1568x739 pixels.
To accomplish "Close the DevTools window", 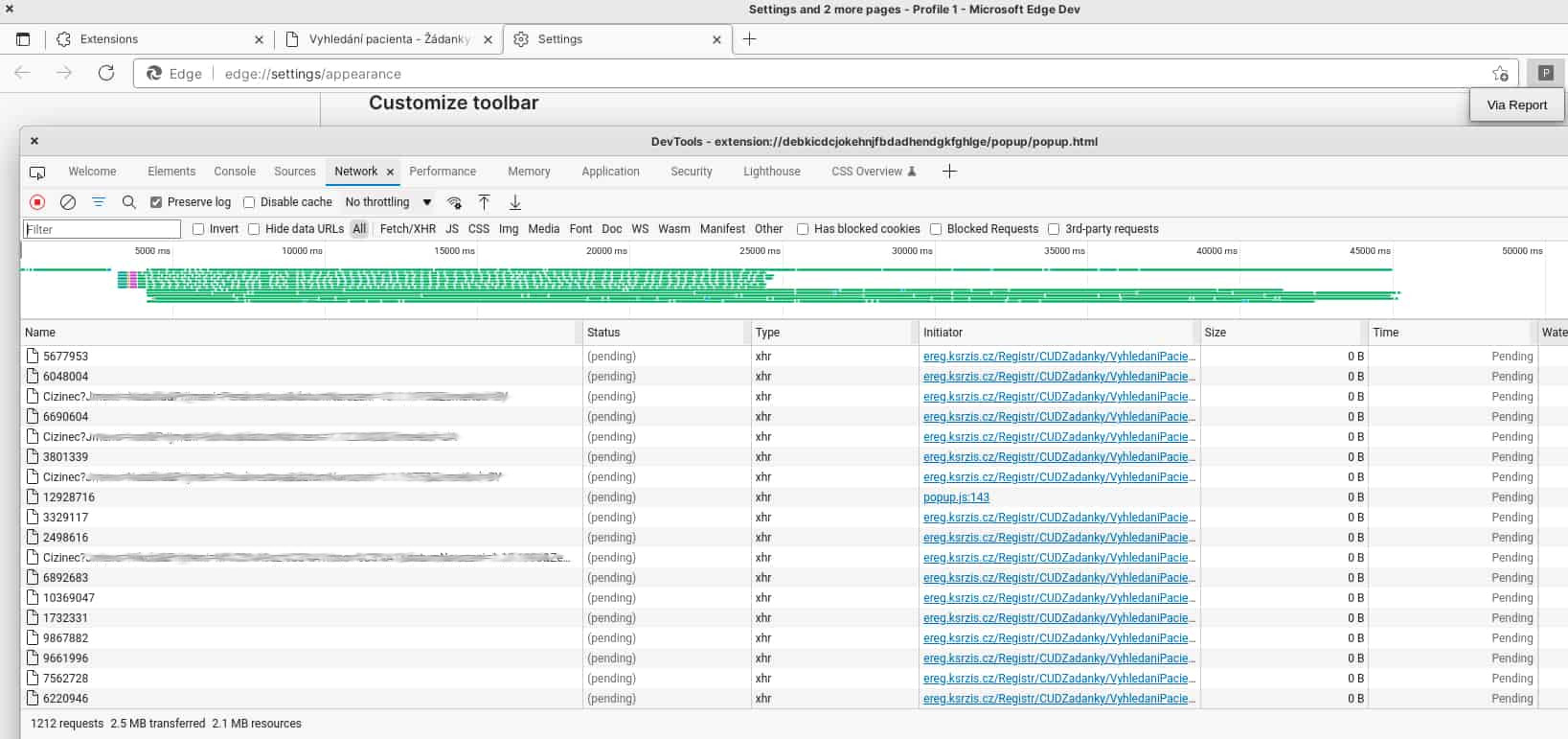I will tap(34, 141).
